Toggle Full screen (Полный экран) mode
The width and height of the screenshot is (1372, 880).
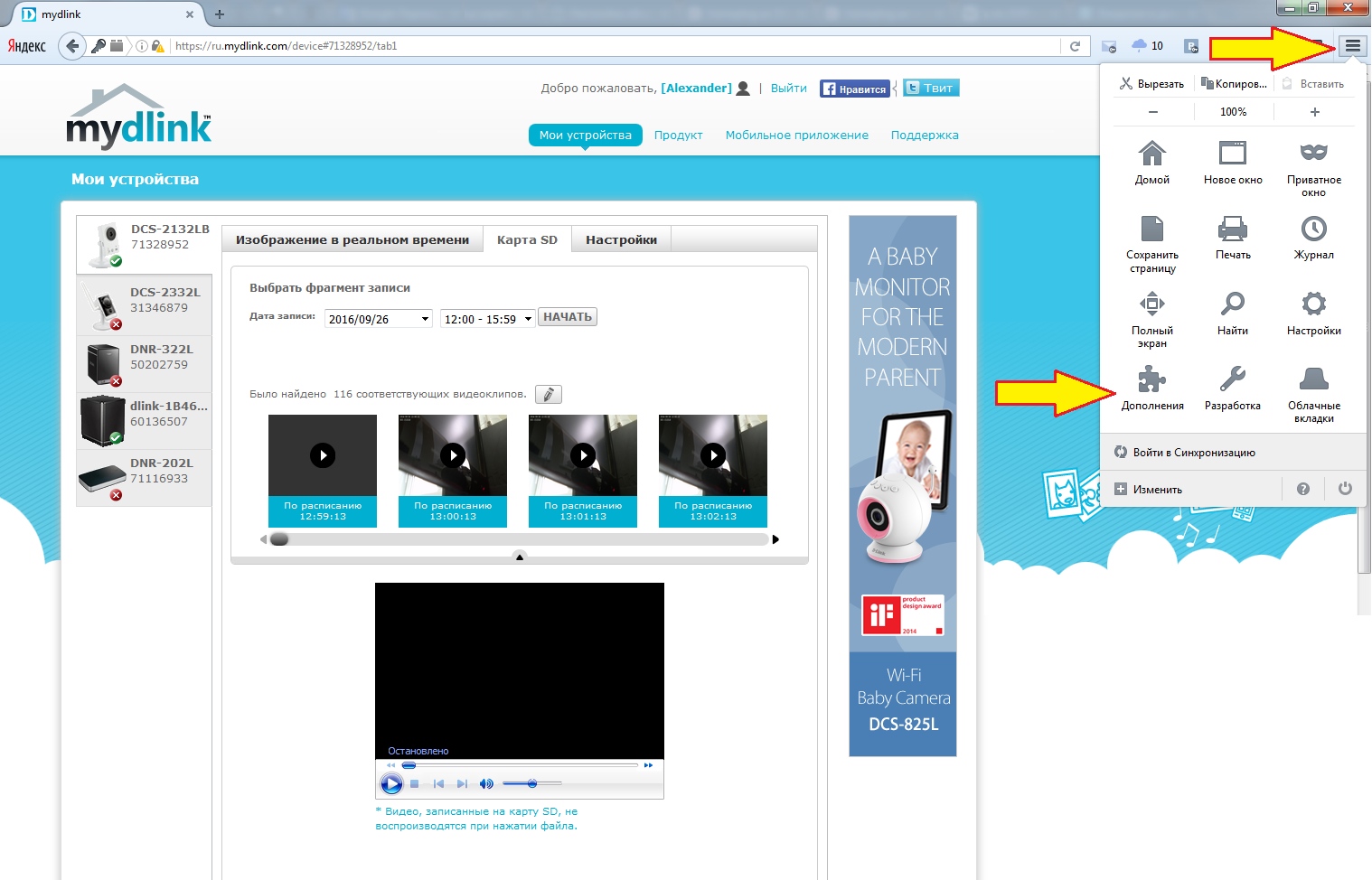tap(1151, 304)
